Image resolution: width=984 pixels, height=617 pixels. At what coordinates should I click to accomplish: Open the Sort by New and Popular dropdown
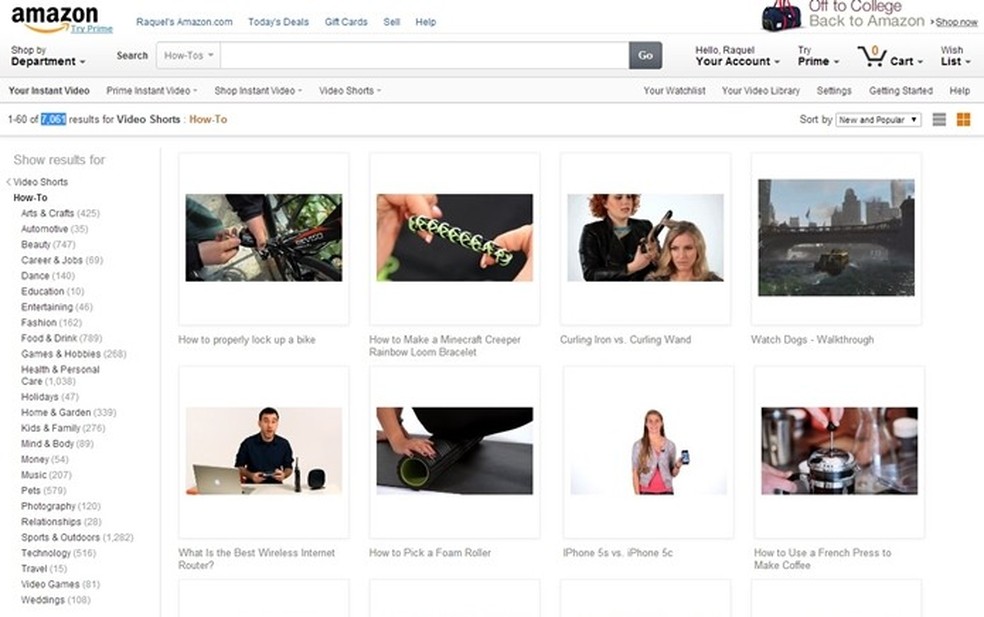878,119
